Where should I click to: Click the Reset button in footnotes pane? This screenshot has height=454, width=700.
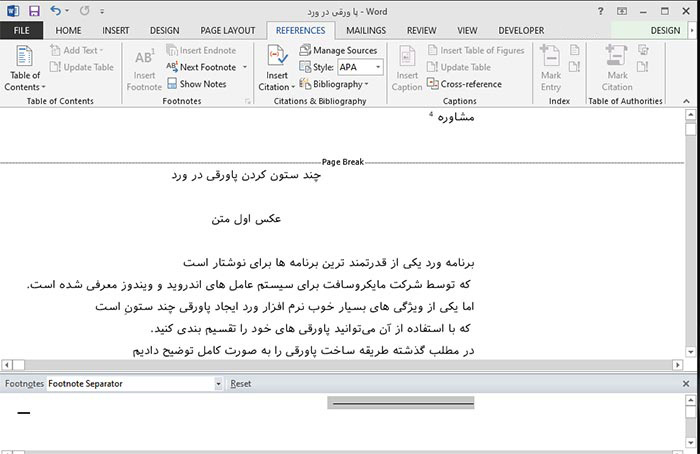point(241,384)
